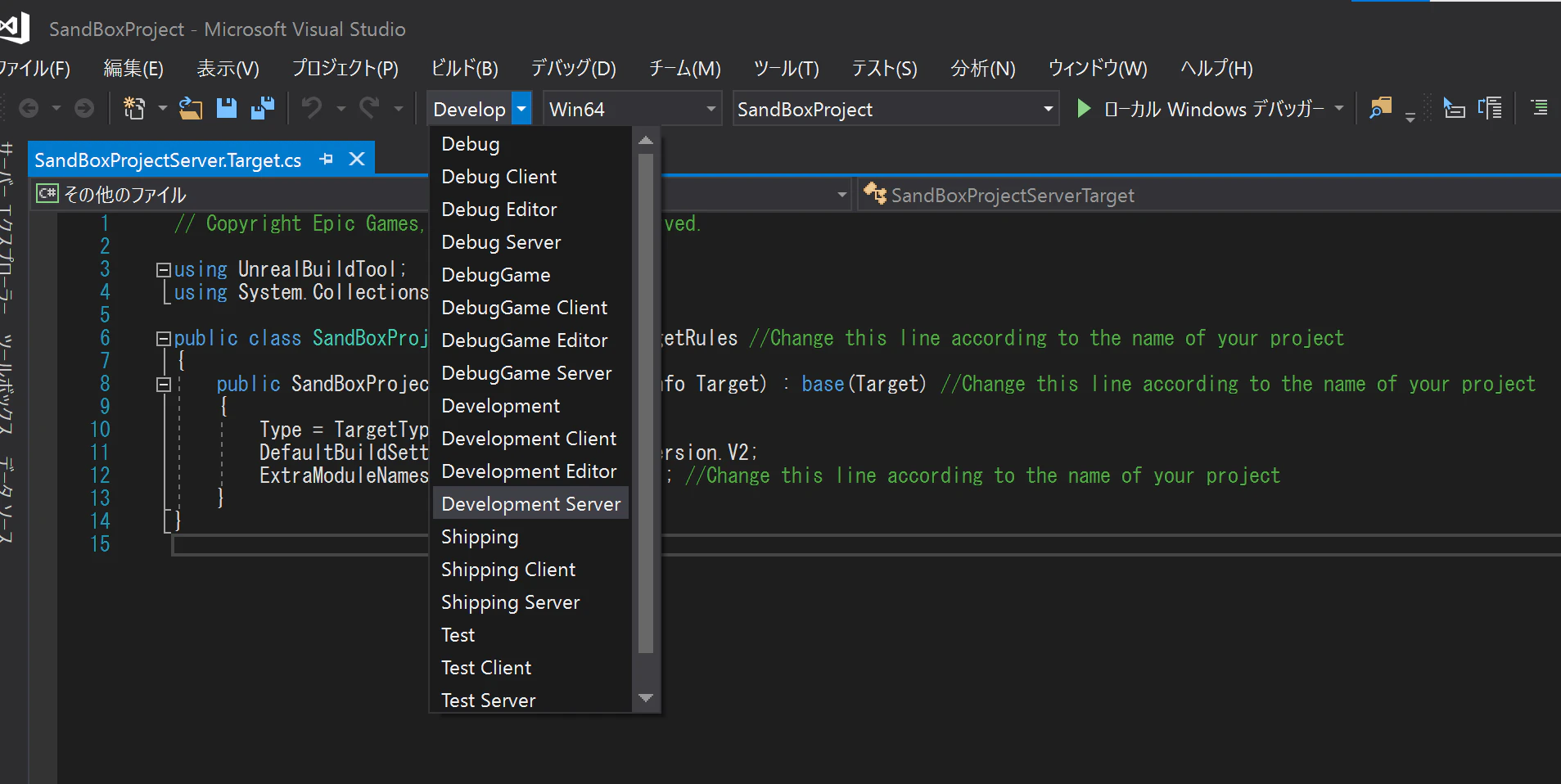Collapse the constructor outline at line 8
This screenshot has height=784, width=1561.
(164, 384)
